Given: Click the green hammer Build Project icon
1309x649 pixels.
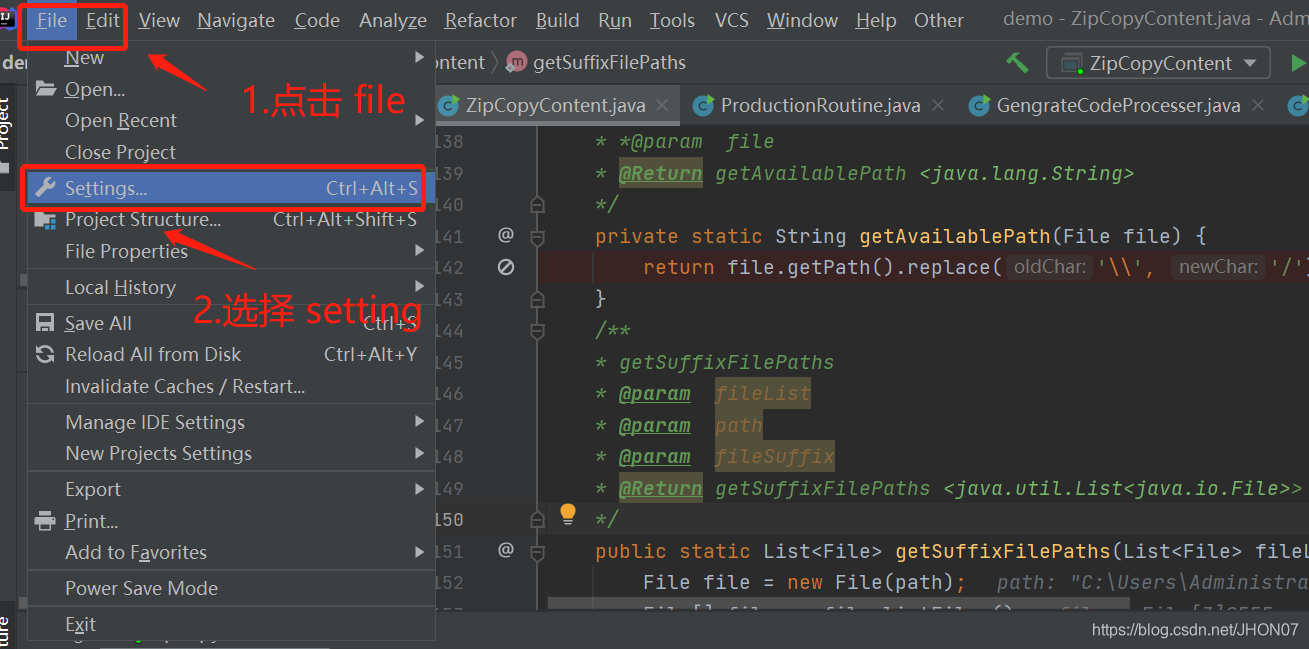Looking at the screenshot, I should click(1017, 63).
